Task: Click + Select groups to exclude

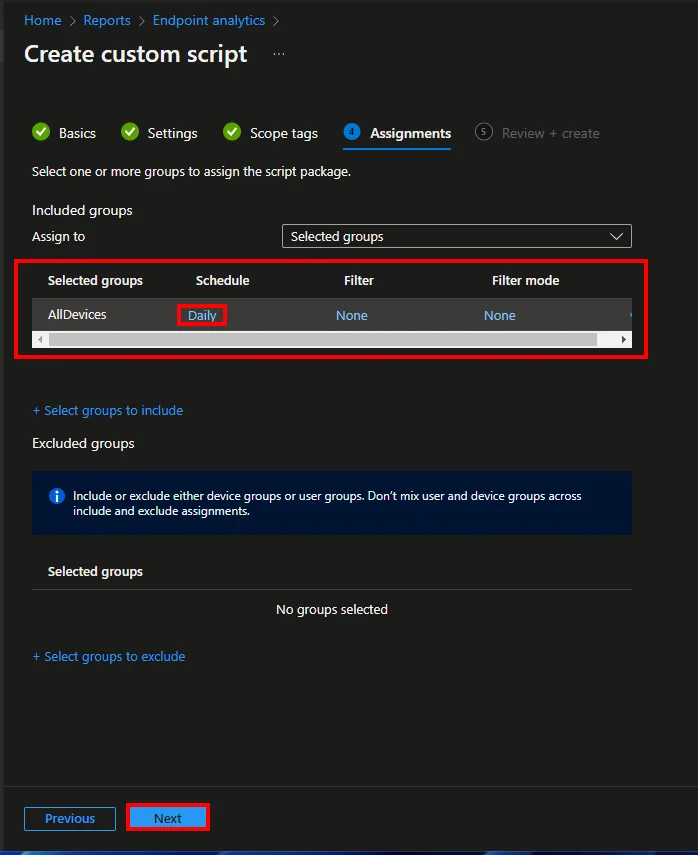Action: 109,657
